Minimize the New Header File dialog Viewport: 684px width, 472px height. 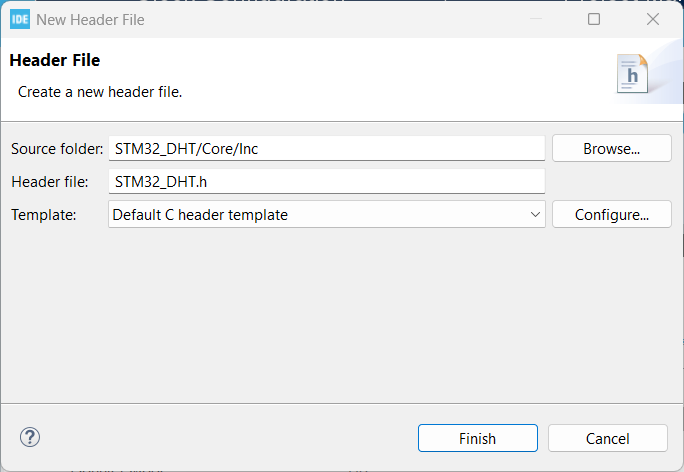tap(536, 19)
